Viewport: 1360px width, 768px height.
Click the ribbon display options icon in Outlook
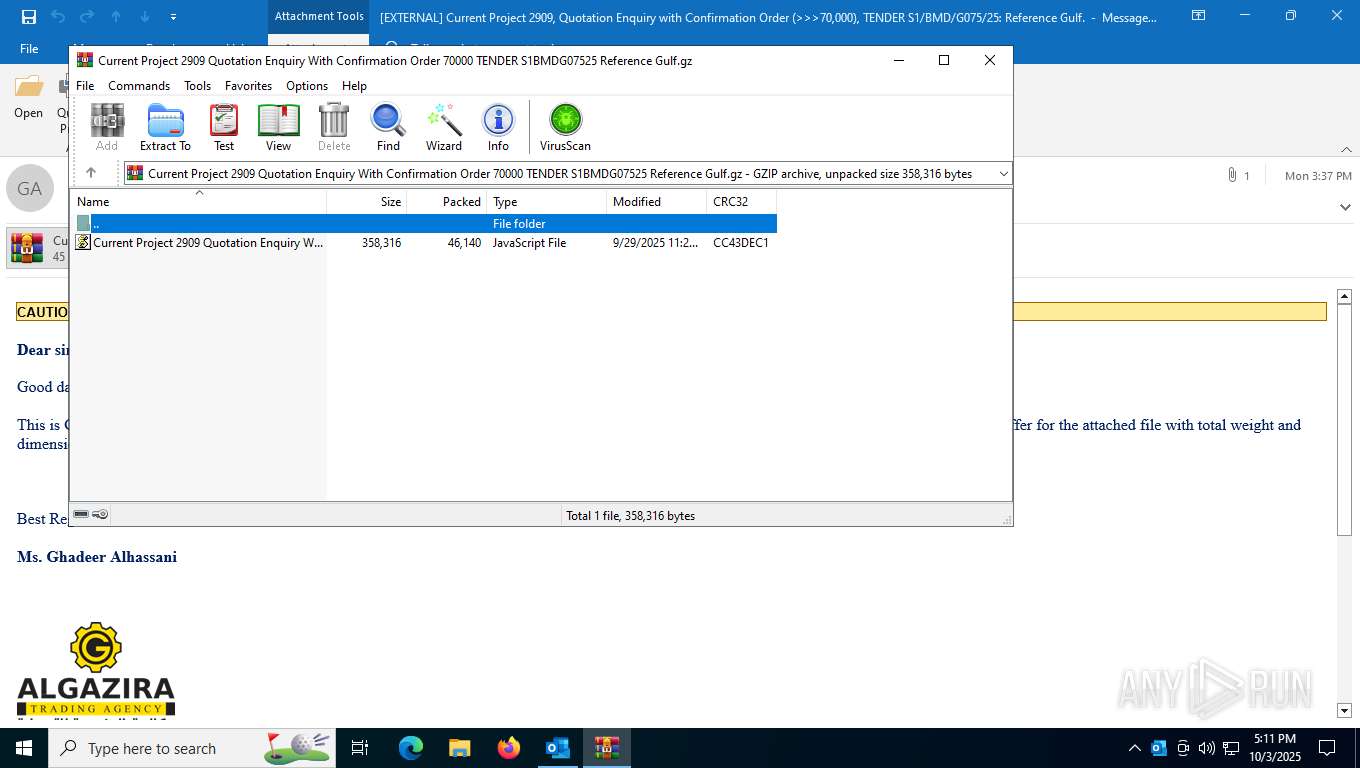(x=1198, y=16)
